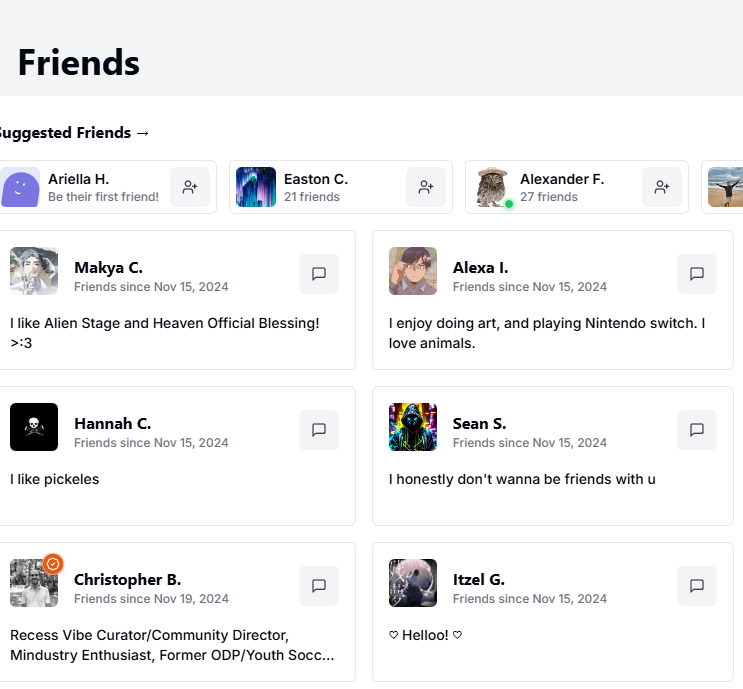The height and width of the screenshot is (689, 743).
Task: Add Easton C. as a friend
Action: pyautogui.click(x=425, y=187)
